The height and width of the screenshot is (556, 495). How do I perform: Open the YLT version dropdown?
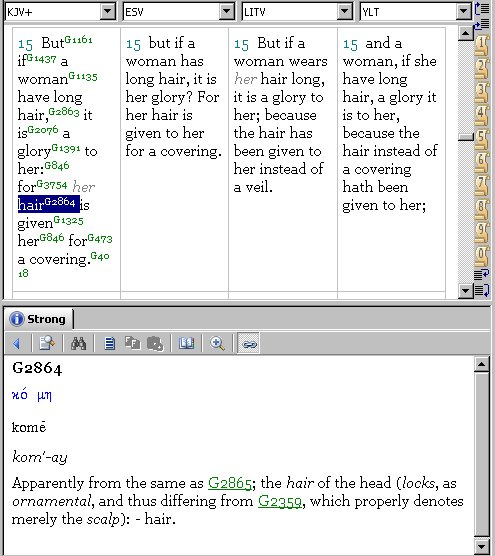click(463, 12)
